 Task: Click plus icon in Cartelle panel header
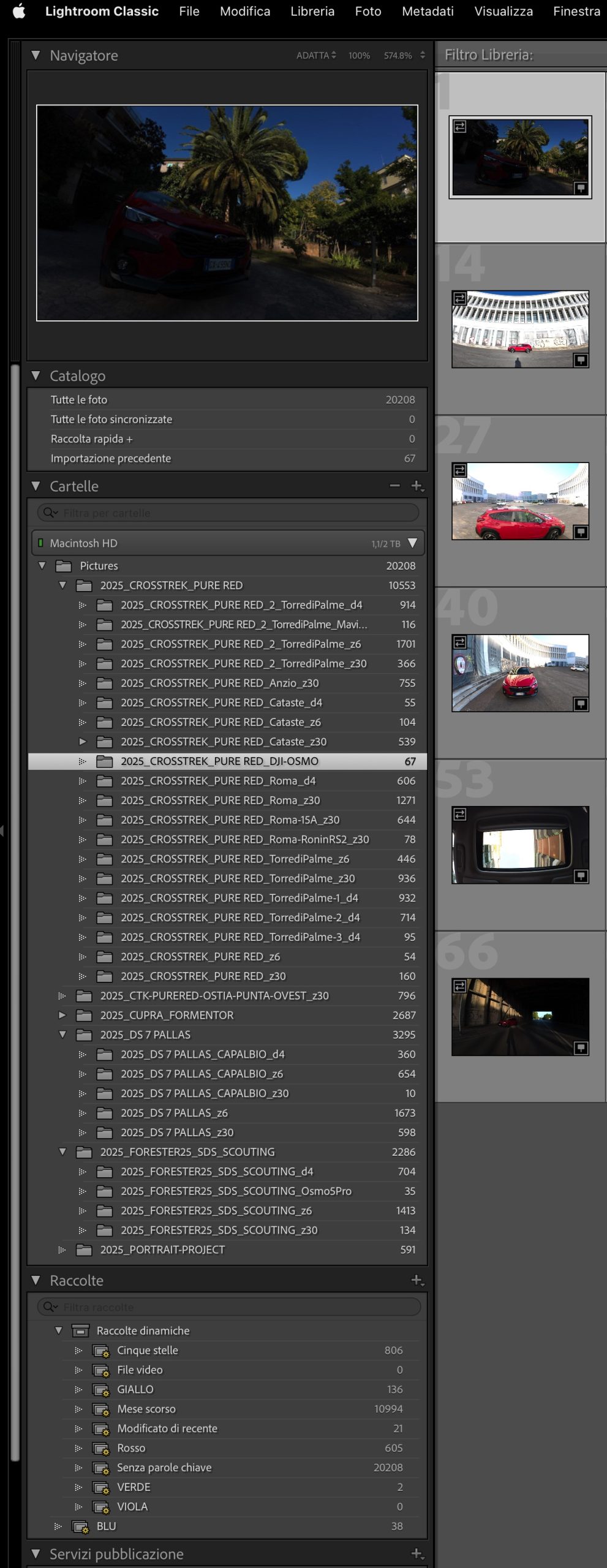point(417,486)
